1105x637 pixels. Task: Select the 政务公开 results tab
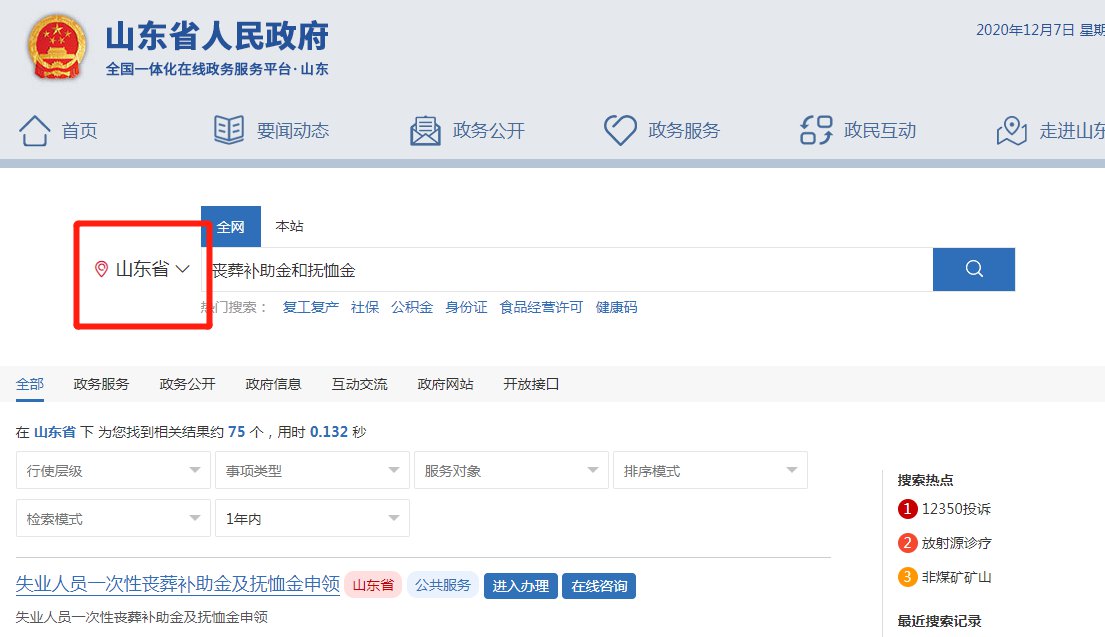click(x=187, y=384)
